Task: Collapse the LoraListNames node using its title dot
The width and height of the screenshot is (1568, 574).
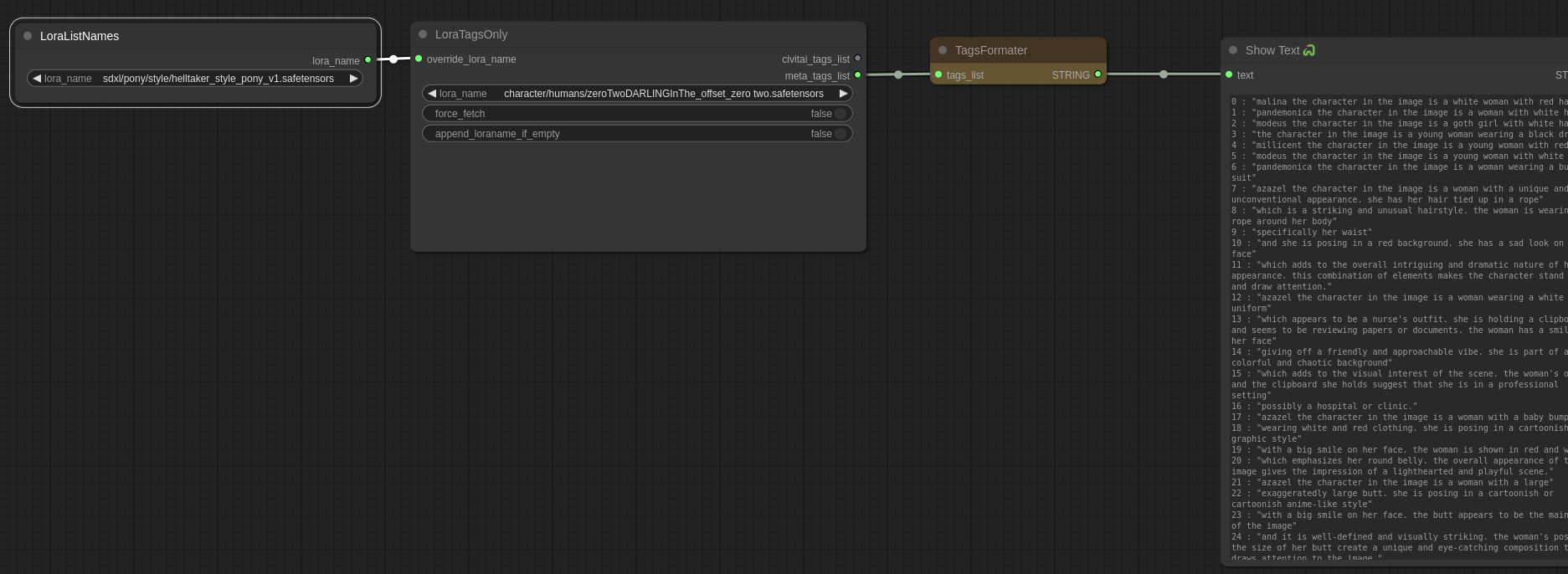Action: (x=28, y=36)
